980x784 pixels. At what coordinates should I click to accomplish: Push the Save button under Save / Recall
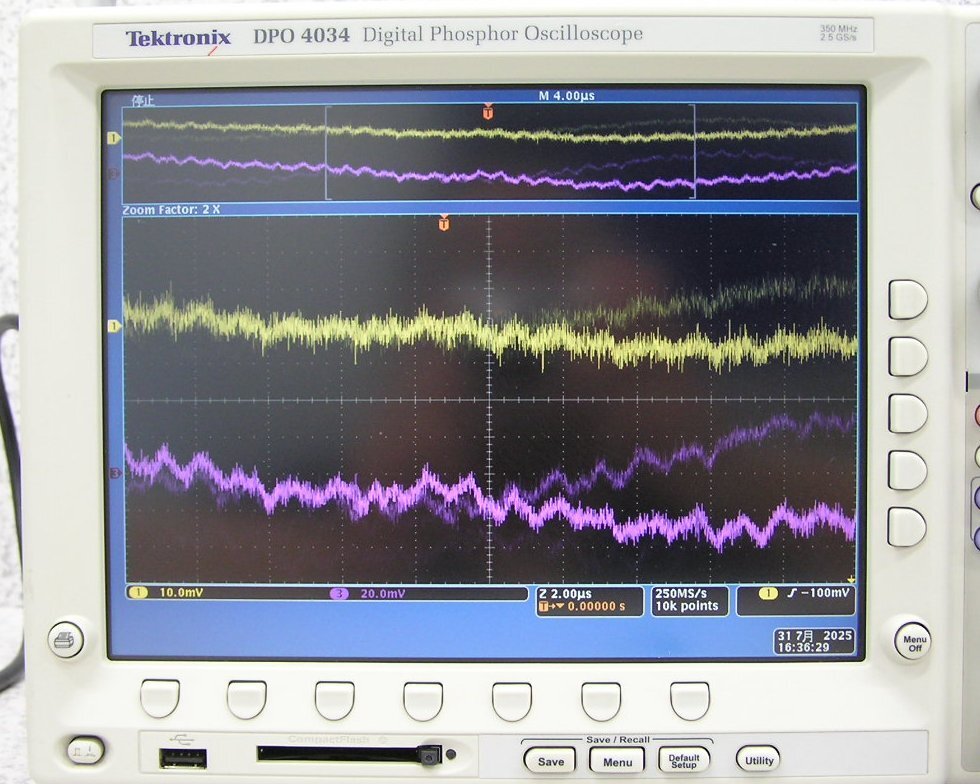tap(550, 761)
